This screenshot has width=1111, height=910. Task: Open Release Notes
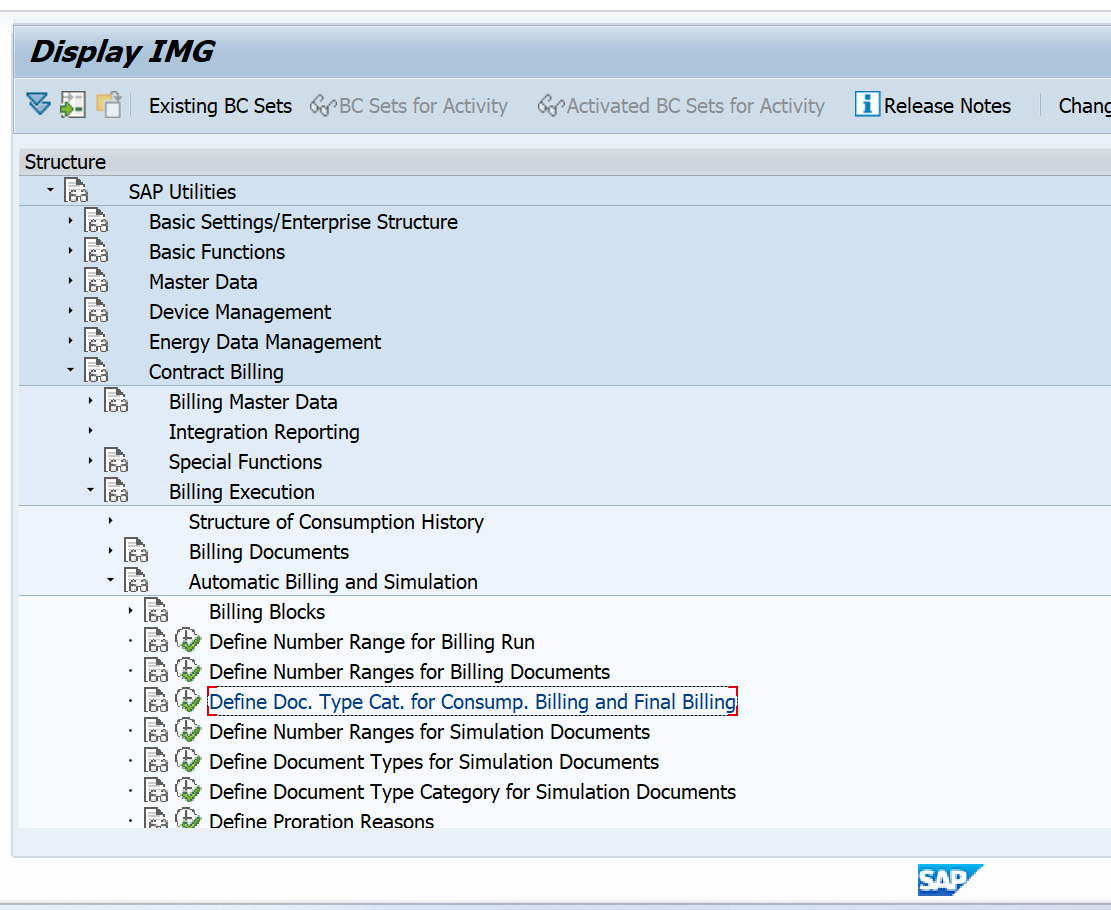[947, 106]
